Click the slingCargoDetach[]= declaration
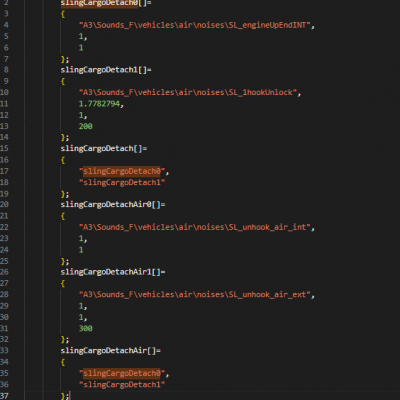This screenshot has height=400, width=400. (x=104, y=149)
